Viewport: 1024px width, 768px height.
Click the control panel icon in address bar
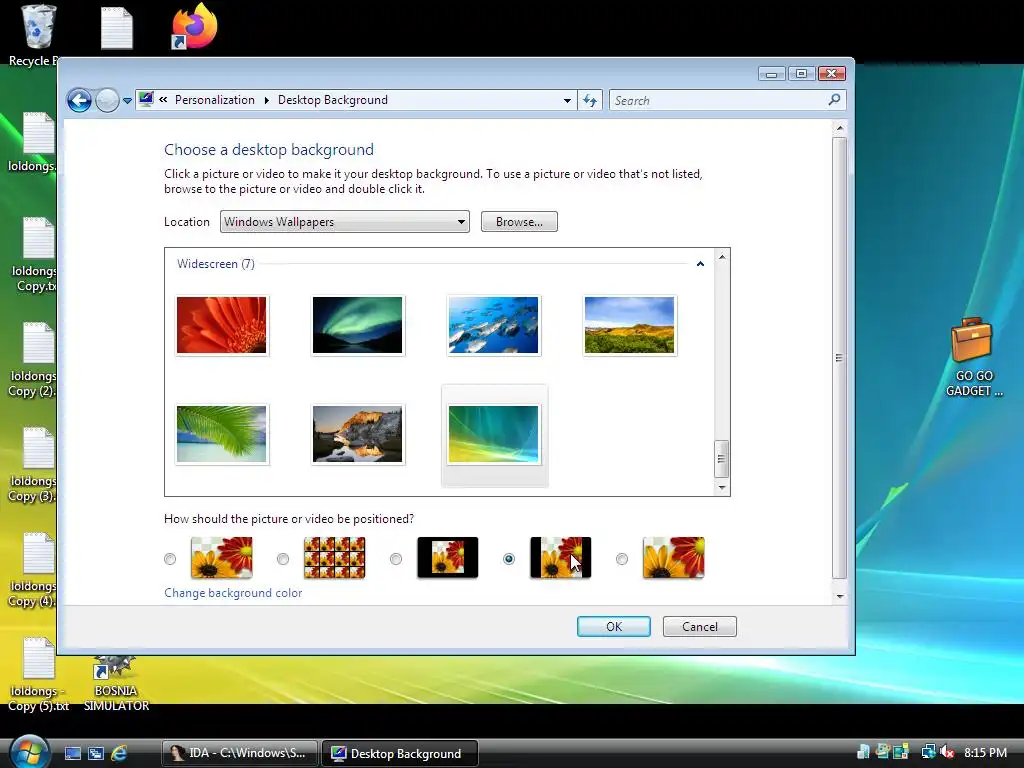click(x=146, y=99)
